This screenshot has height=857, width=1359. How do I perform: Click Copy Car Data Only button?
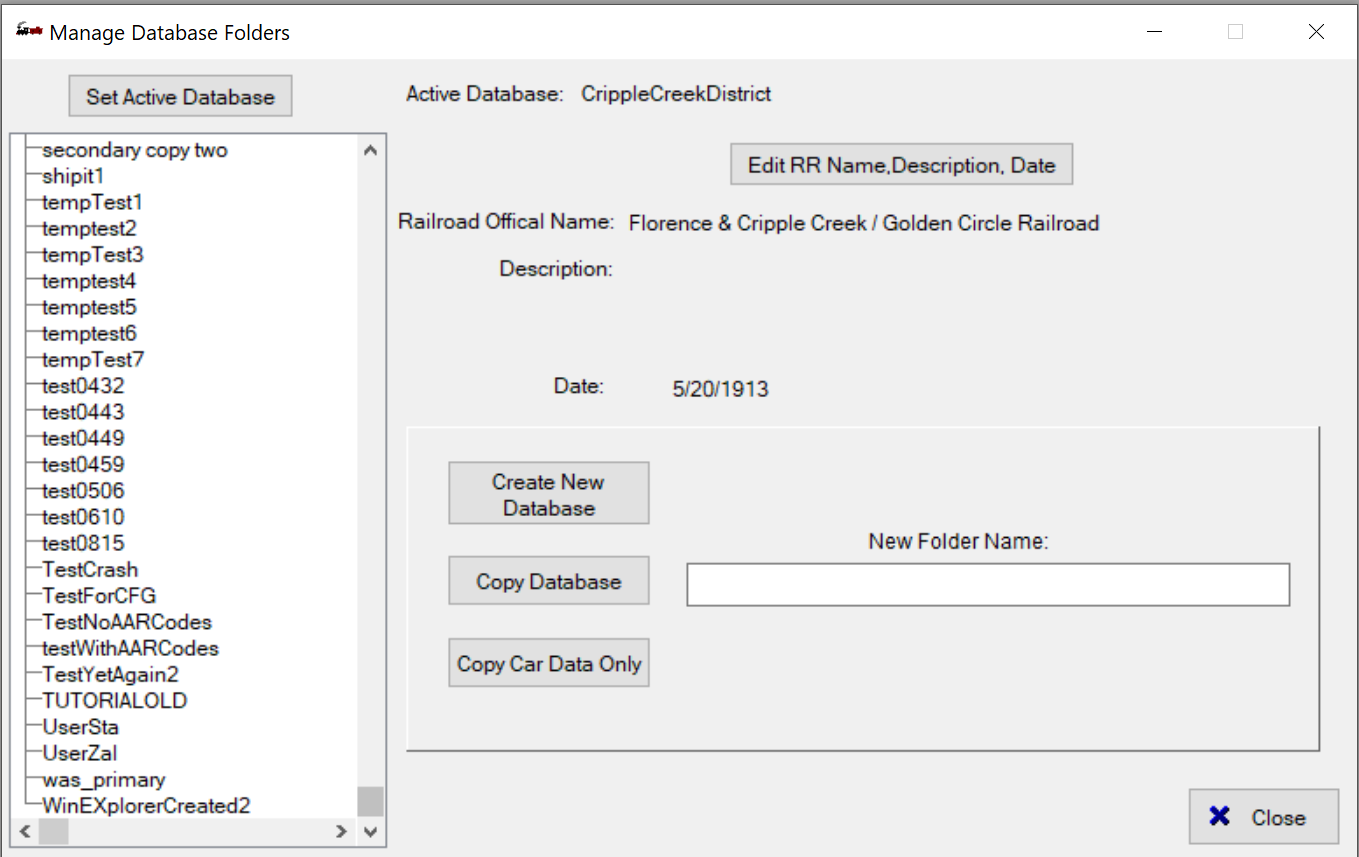pos(549,663)
